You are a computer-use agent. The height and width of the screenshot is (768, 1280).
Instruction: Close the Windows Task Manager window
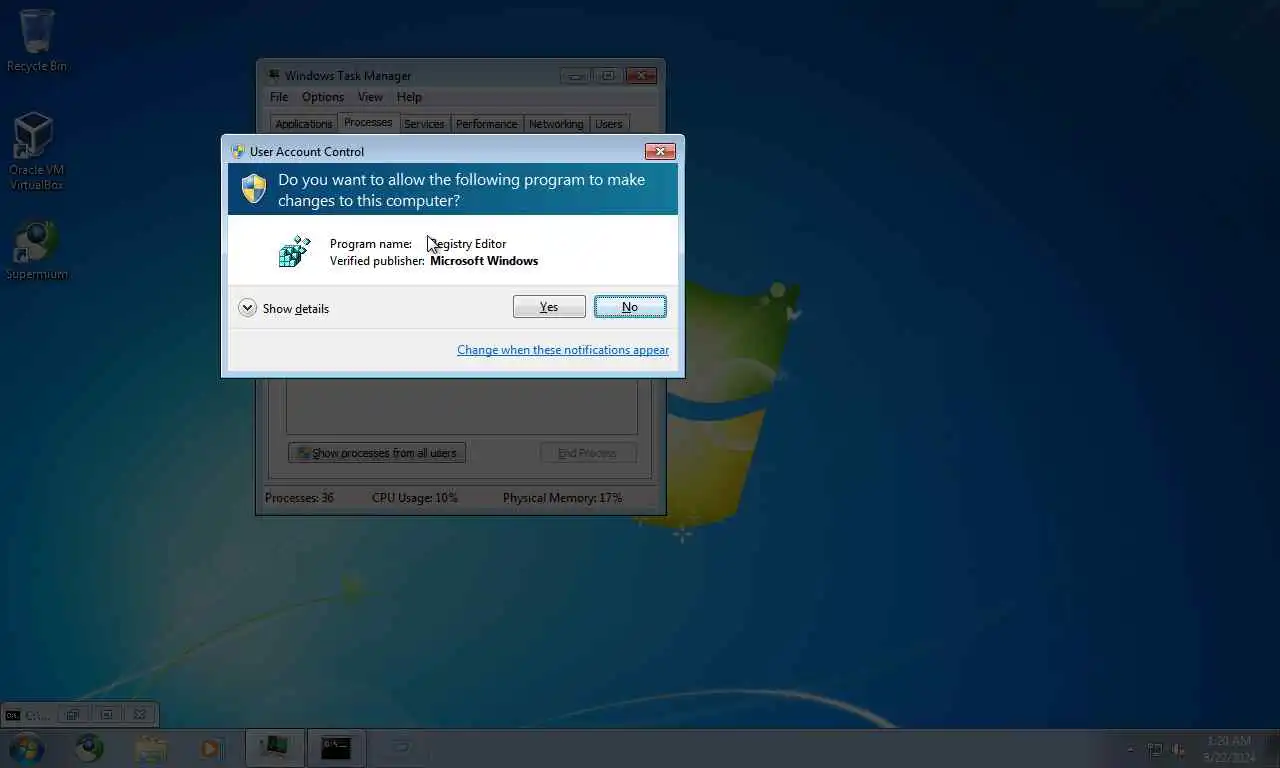[x=641, y=75]
